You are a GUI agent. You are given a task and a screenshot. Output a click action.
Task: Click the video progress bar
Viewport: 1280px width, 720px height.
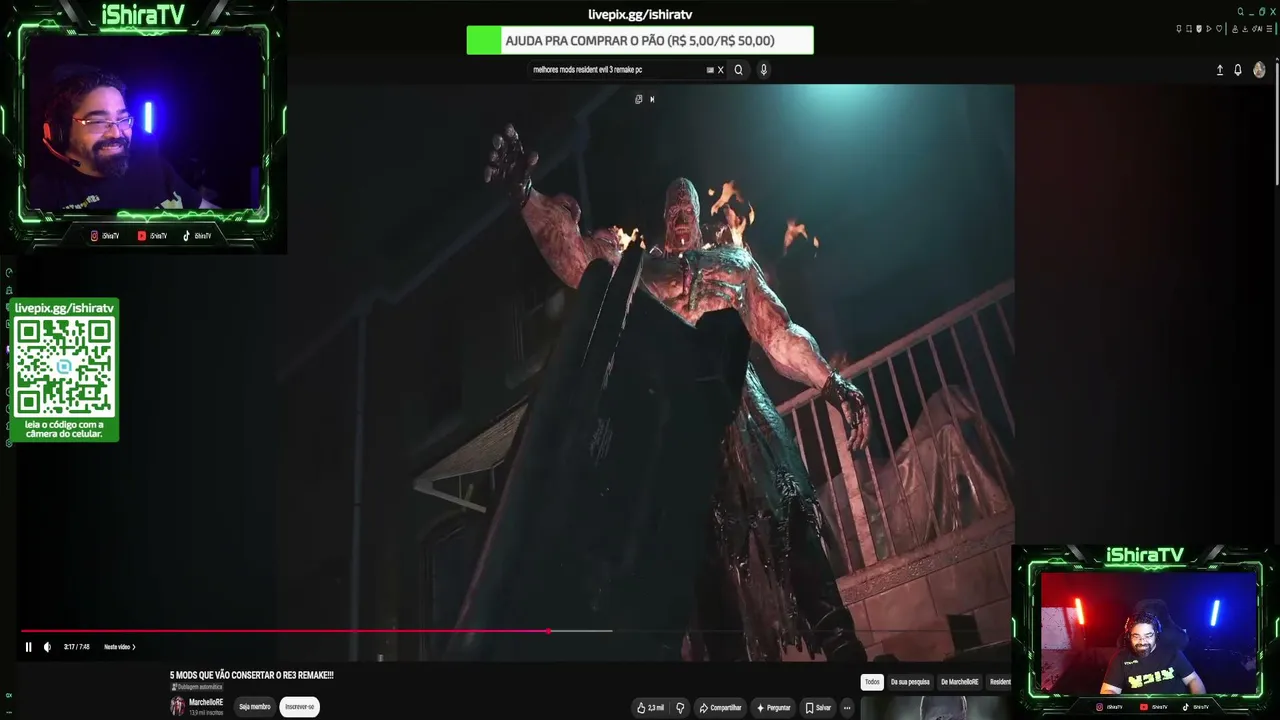[517, 631]
